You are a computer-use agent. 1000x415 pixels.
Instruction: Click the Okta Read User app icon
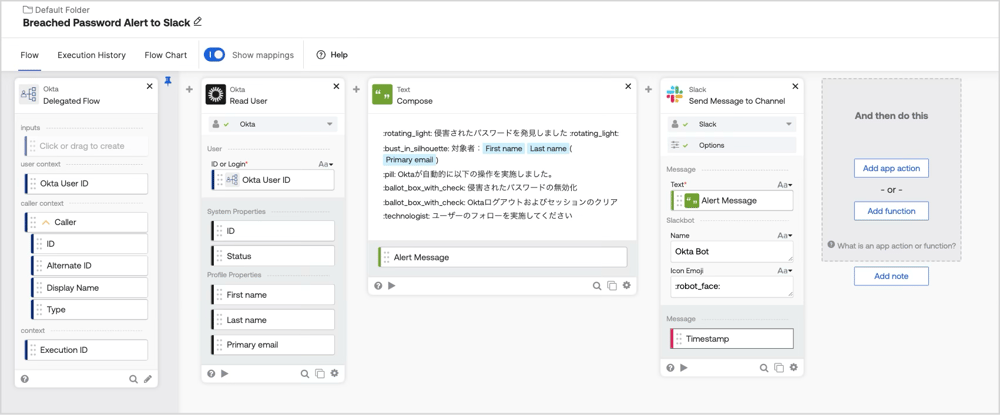[x=216, y=94]
